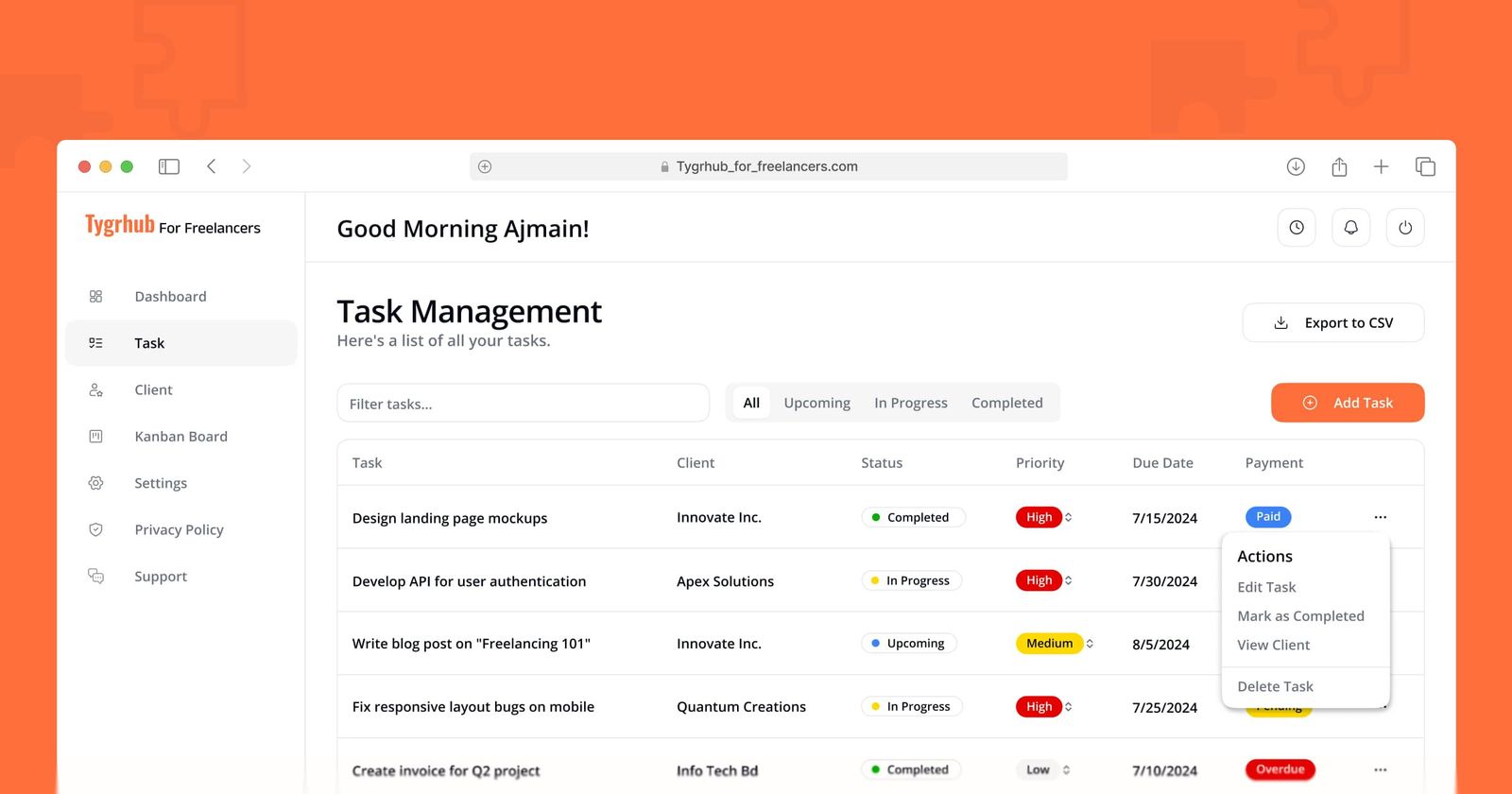The image size is (1512, 794).
Task: Expand priority selector for Design landing page mockups
Action: (1069, 517)
